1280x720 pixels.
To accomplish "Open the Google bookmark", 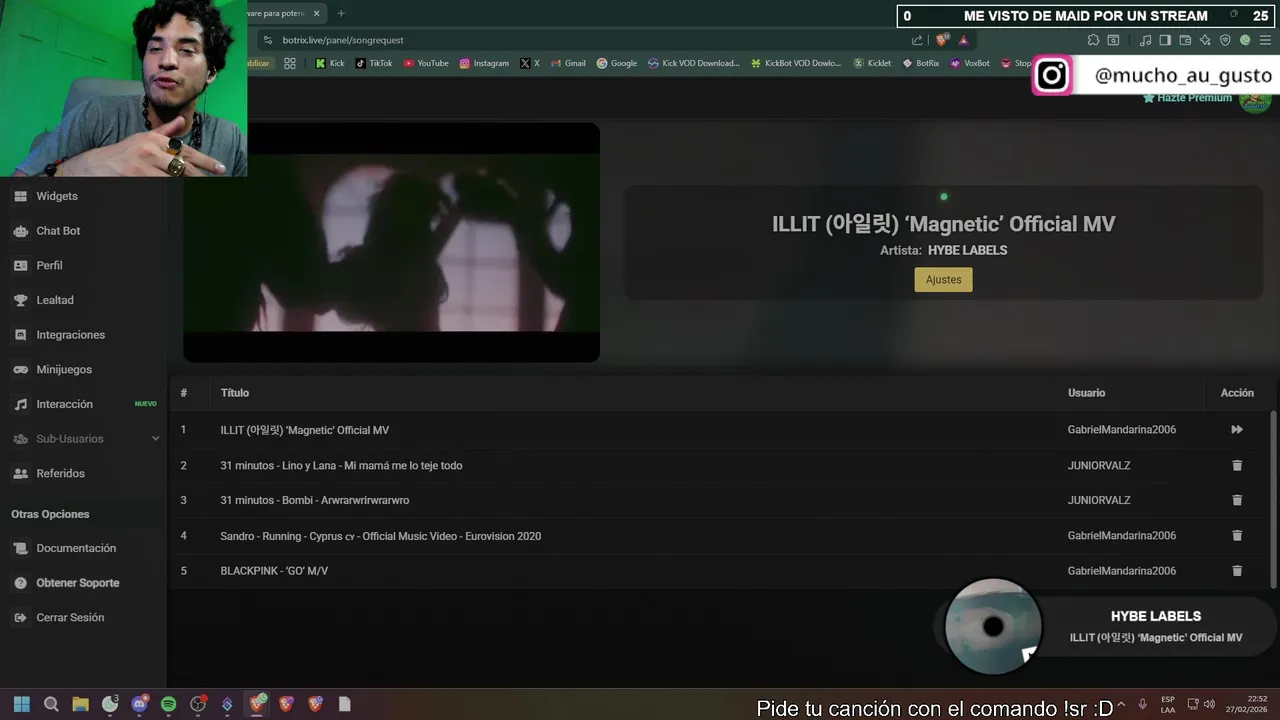I will point(617,63).
